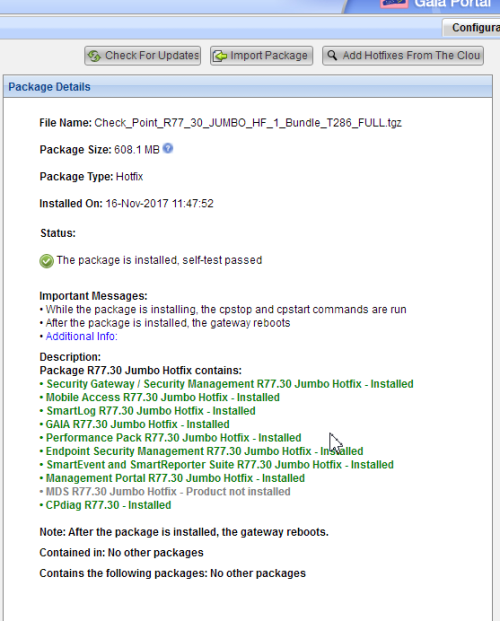Click the Gaia Portal logo text

(x=453, y=4)
